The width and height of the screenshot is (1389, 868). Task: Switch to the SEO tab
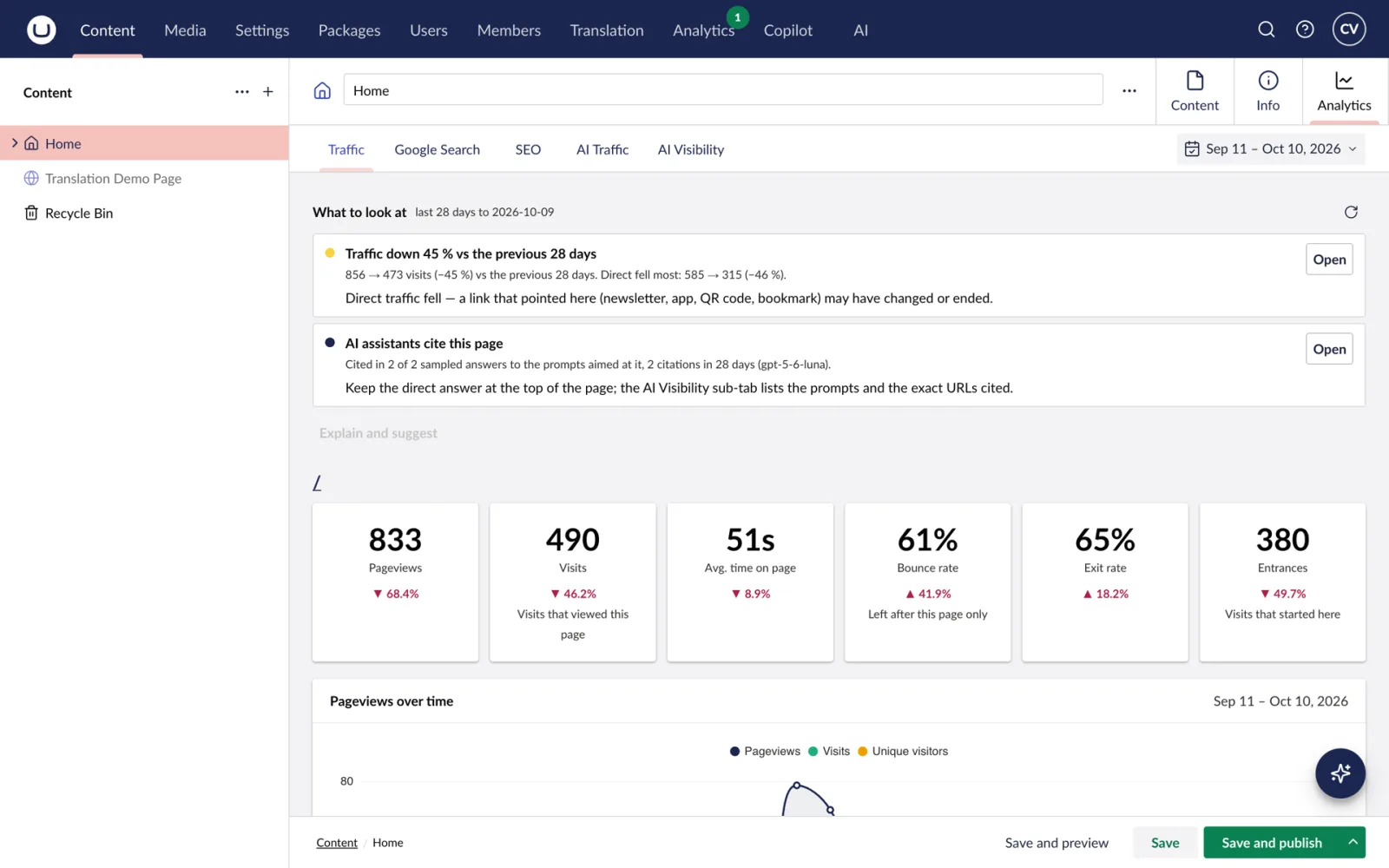point(528,150)
